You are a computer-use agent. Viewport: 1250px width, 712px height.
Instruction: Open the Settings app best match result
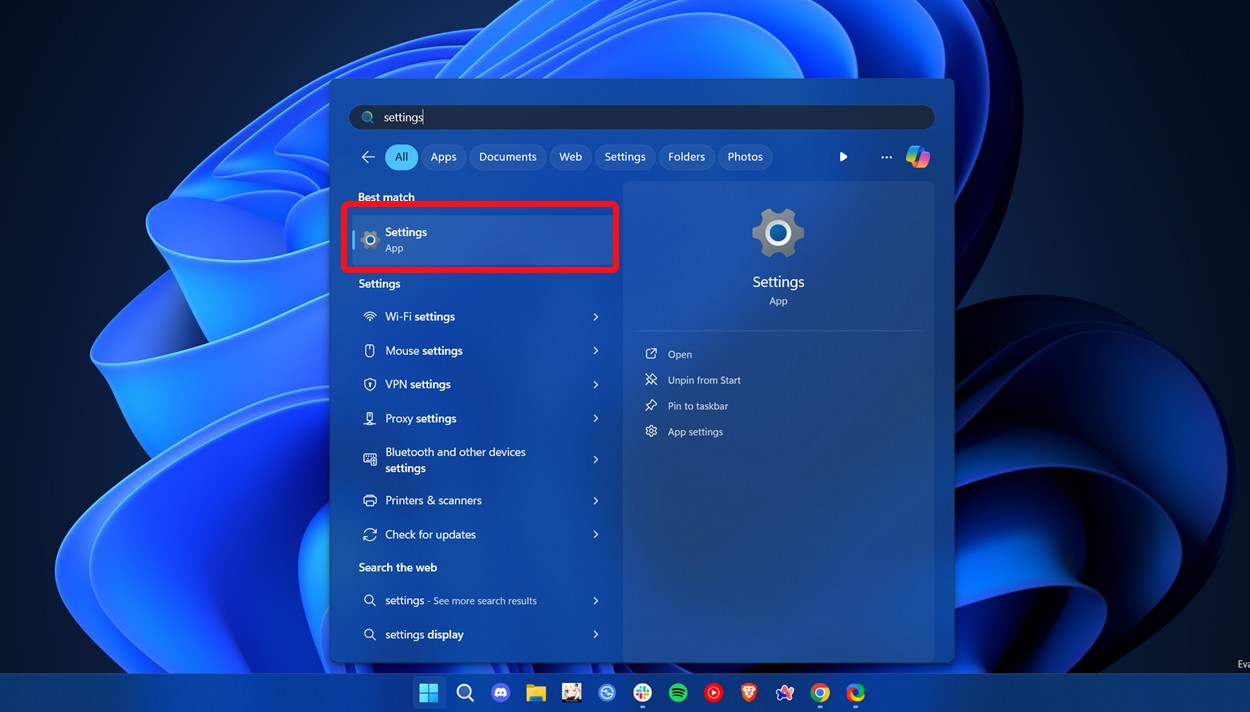(x=481, y=239)
